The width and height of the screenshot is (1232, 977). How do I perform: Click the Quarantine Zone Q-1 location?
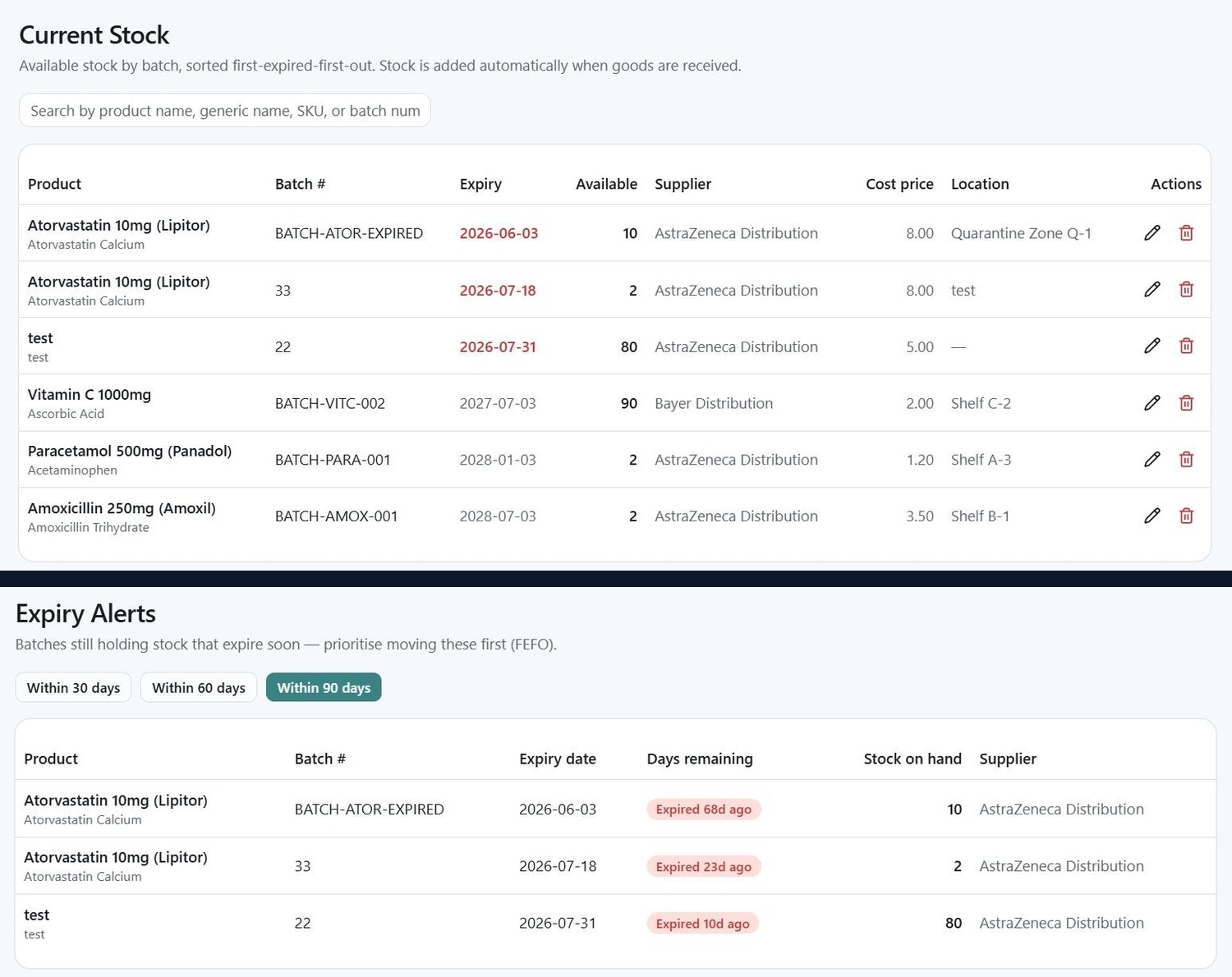pos(1022,233)
